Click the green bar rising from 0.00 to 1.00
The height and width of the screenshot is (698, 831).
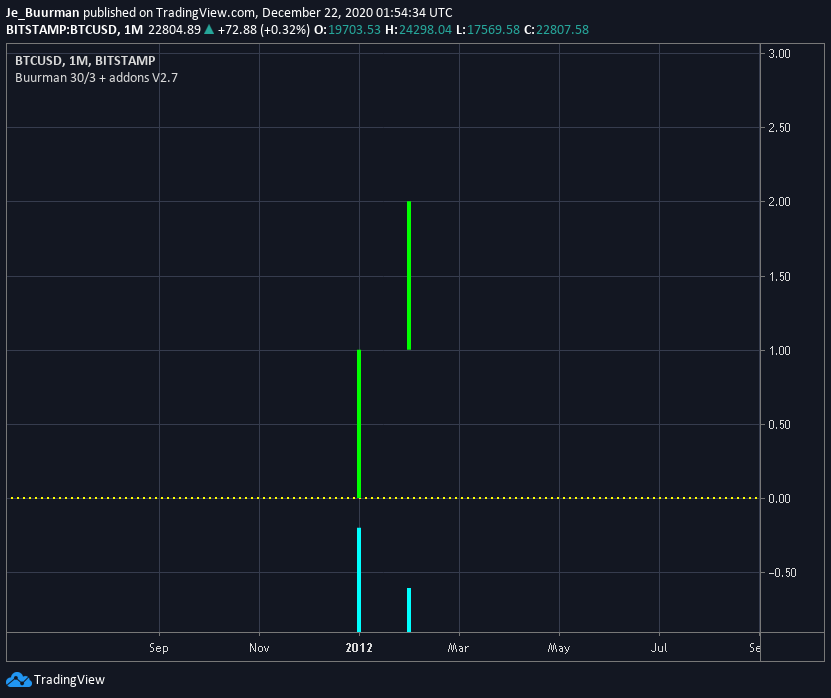coord(359,424)
